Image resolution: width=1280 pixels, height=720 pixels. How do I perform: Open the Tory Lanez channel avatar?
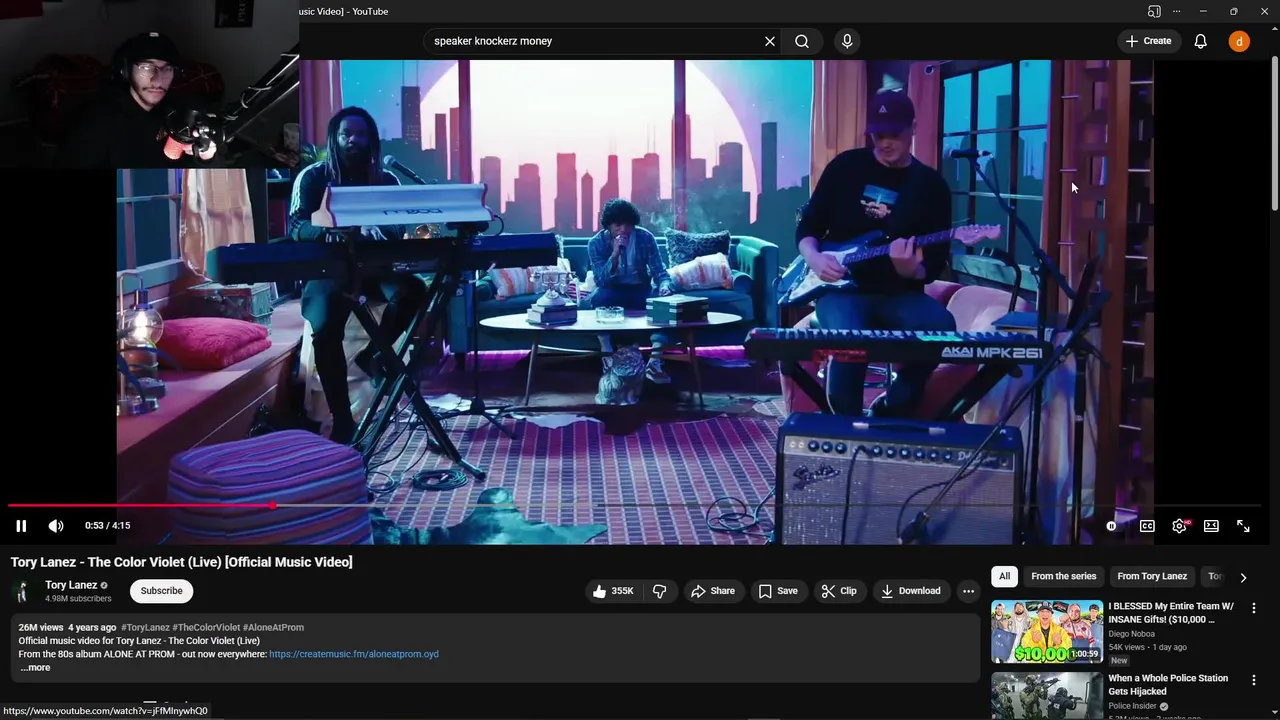[24, 591]
